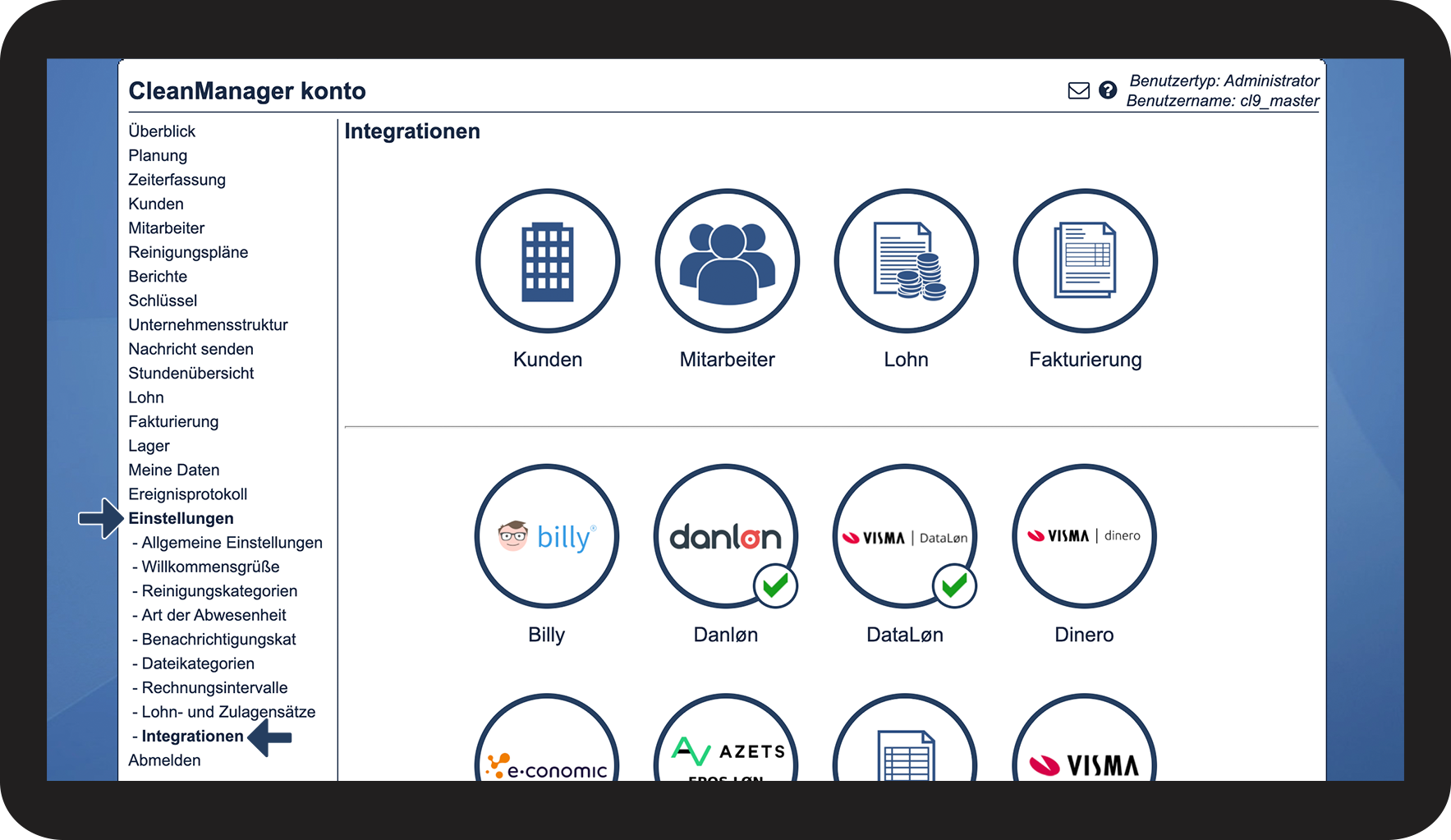Click the DataLøn caption text
1451x840 pixels.
point(905,635)
